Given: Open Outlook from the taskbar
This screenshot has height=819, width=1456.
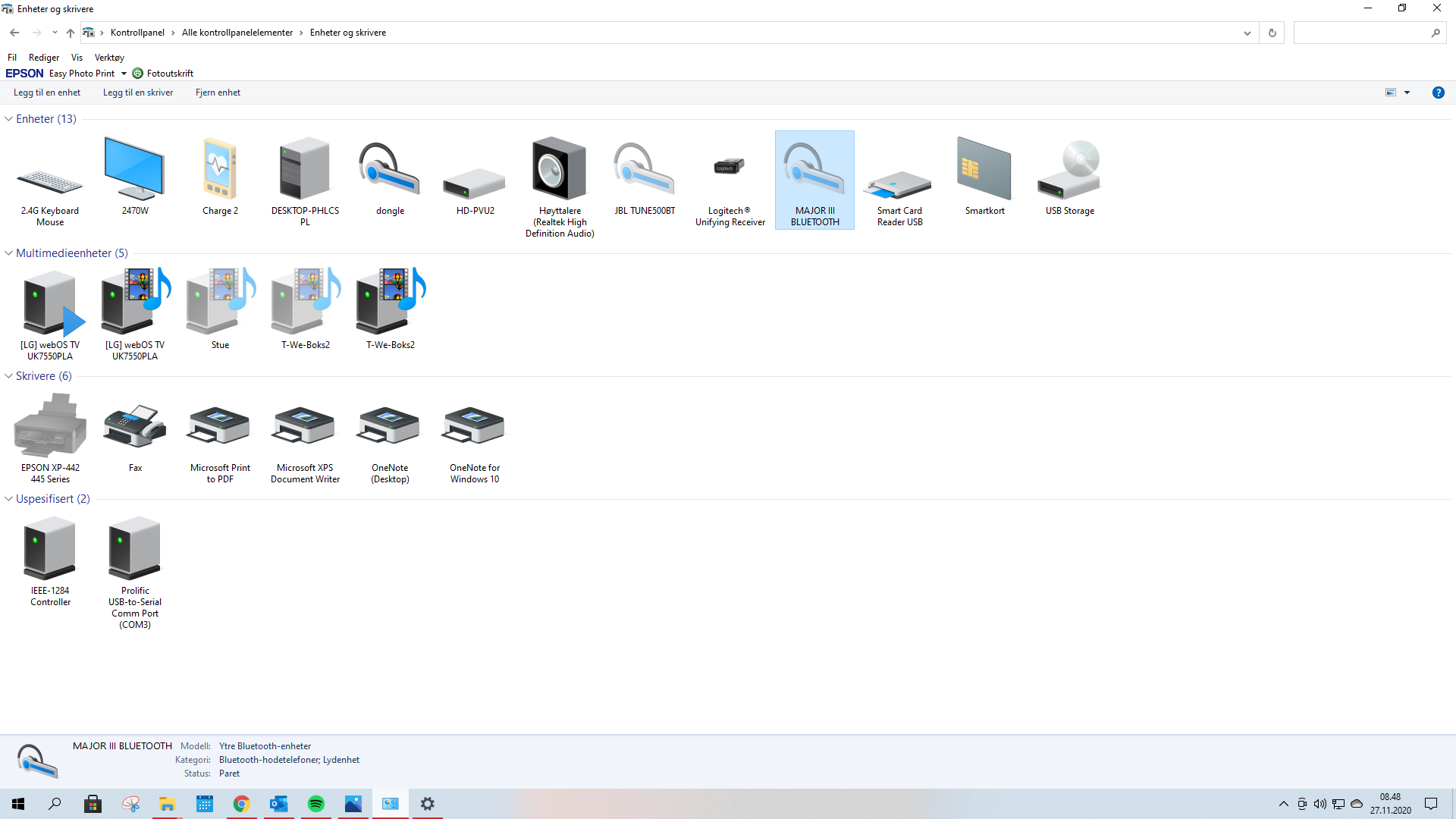Looking at the screenshot, I should click(279, 804).
